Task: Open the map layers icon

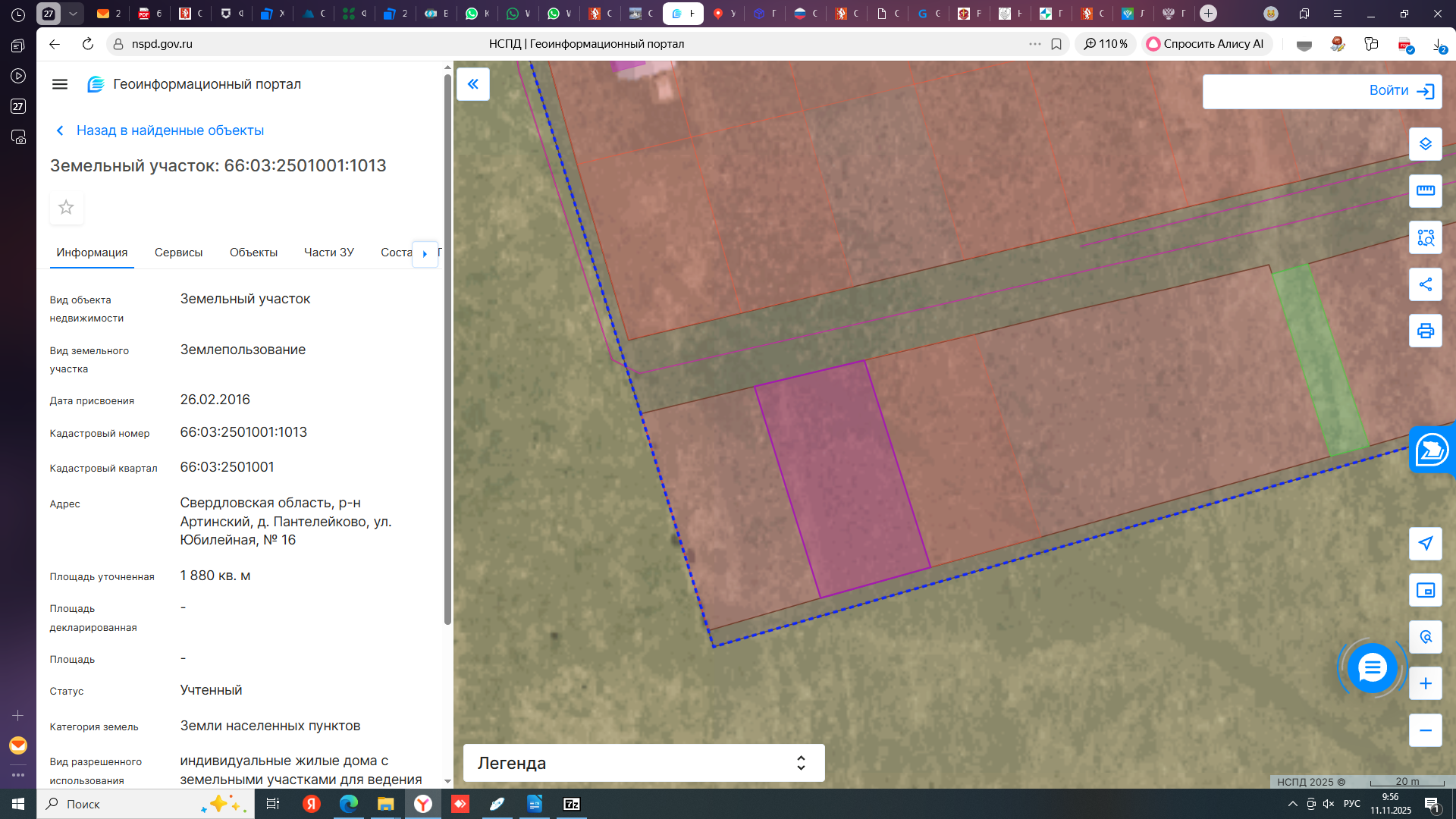Action: [1425, 144]
